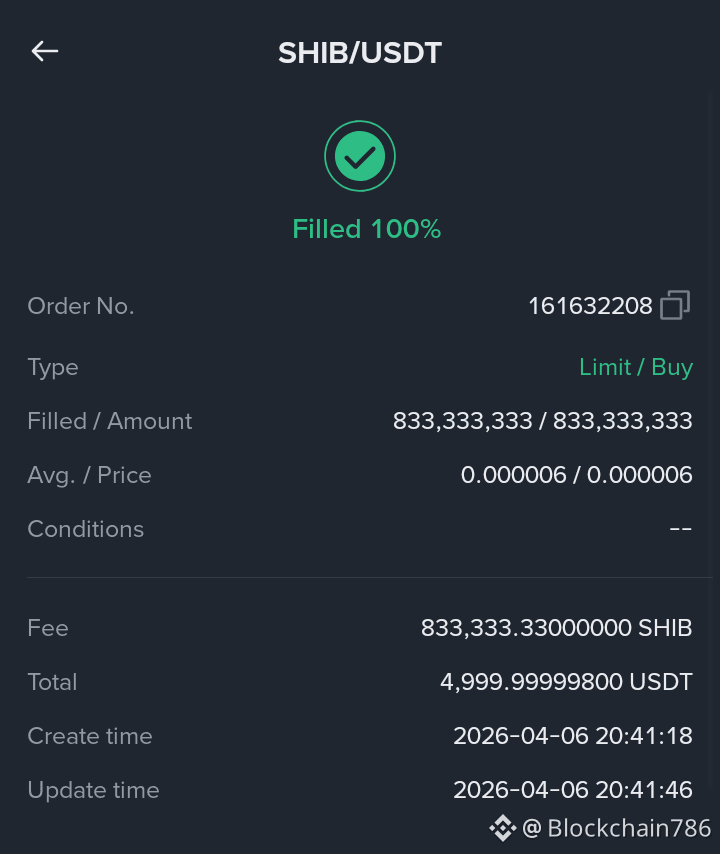Click the Limit / Buy type value
Viewport: 720px width, 854px height.
tap(636, 367)
